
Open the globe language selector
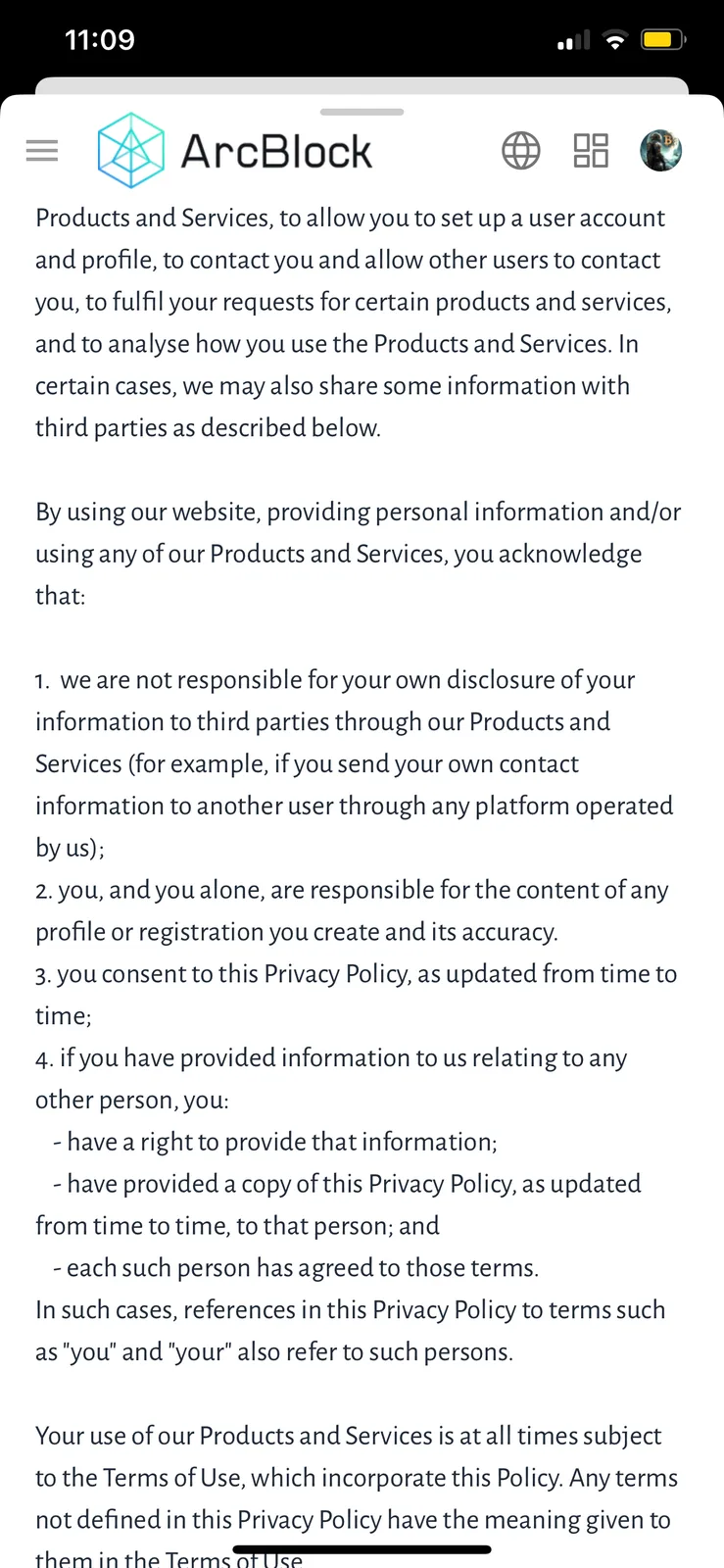point(520,151)
